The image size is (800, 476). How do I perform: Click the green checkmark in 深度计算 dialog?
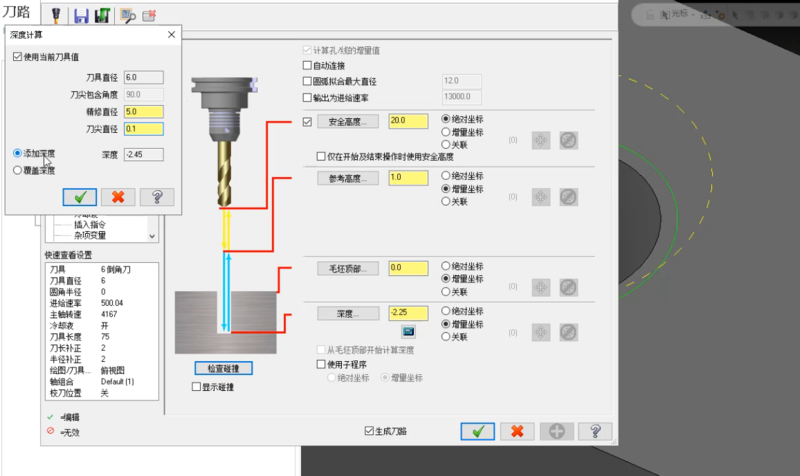[x=79, y=197]
